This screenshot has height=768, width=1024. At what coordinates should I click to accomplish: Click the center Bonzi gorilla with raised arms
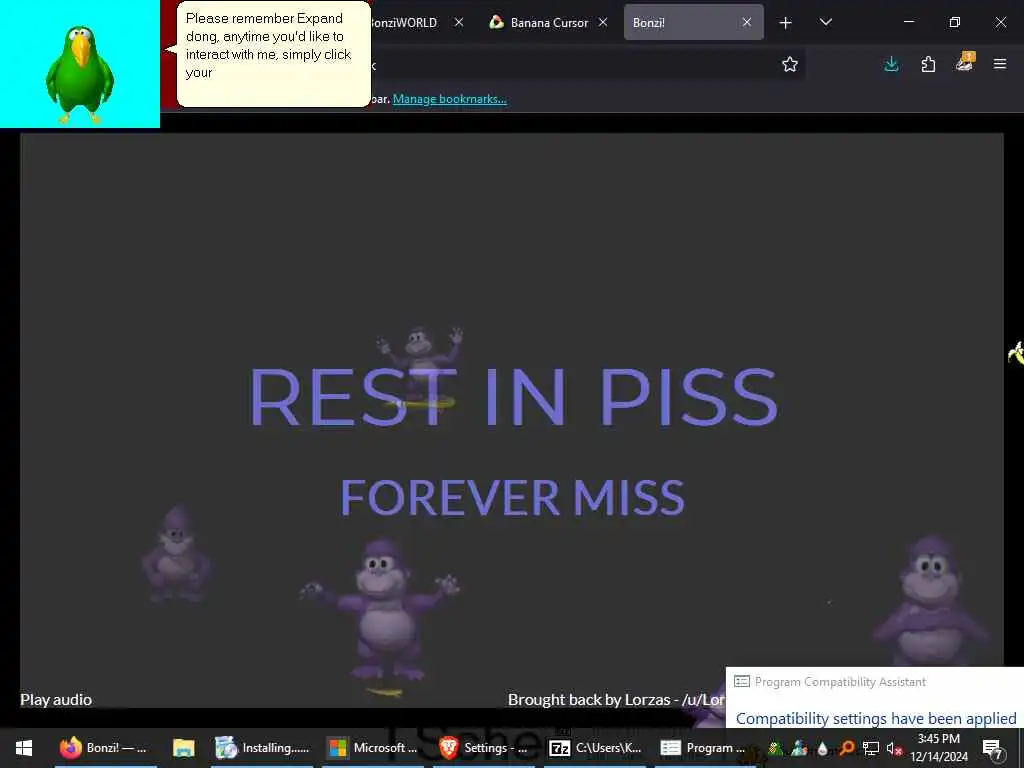pyautogui.click(x=381, y=609)
